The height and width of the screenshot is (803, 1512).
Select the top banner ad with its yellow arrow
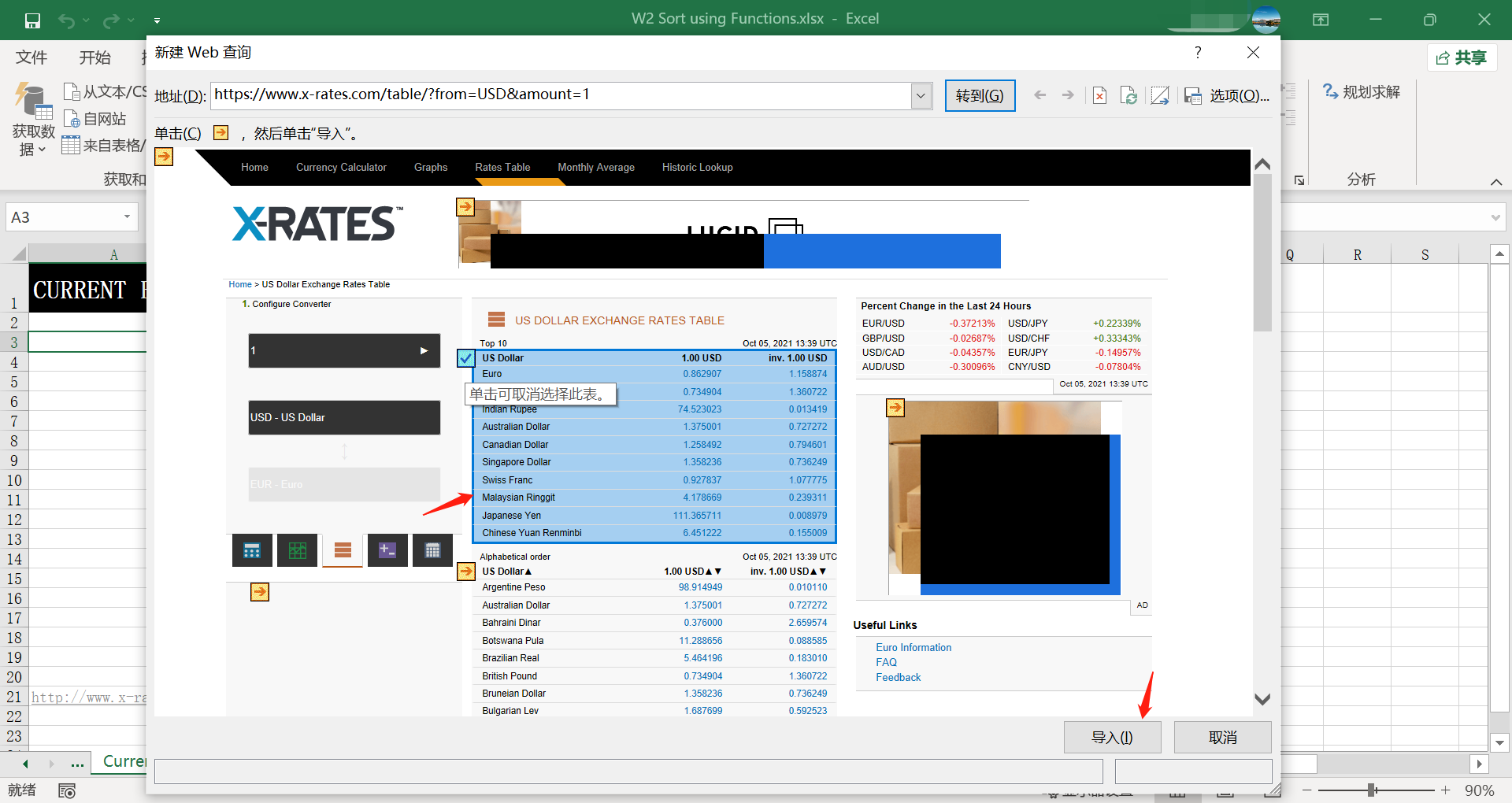[465, 207]
